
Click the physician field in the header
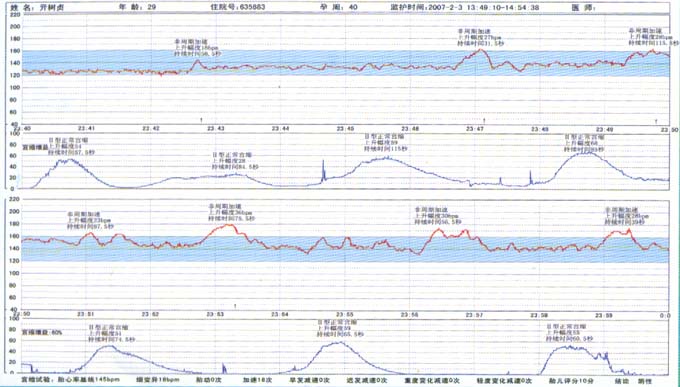click(x=584, y=7)
